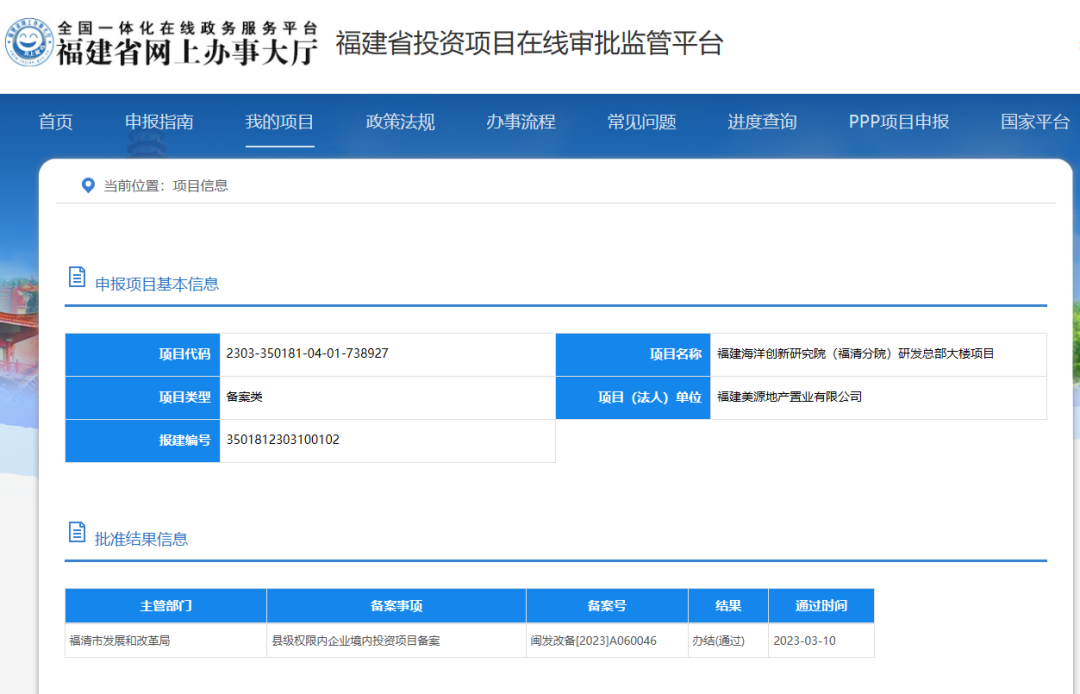Viewport: 1080px width, 694px height.
Task: Open the PPP项目申报 tab
Action: [899, 122]
